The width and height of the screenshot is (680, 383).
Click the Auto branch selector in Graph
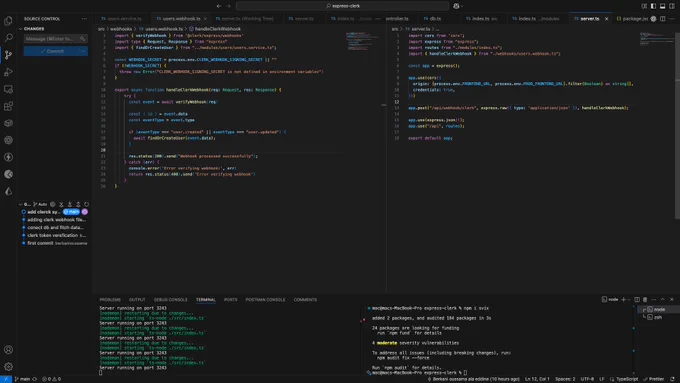point(40,204)
